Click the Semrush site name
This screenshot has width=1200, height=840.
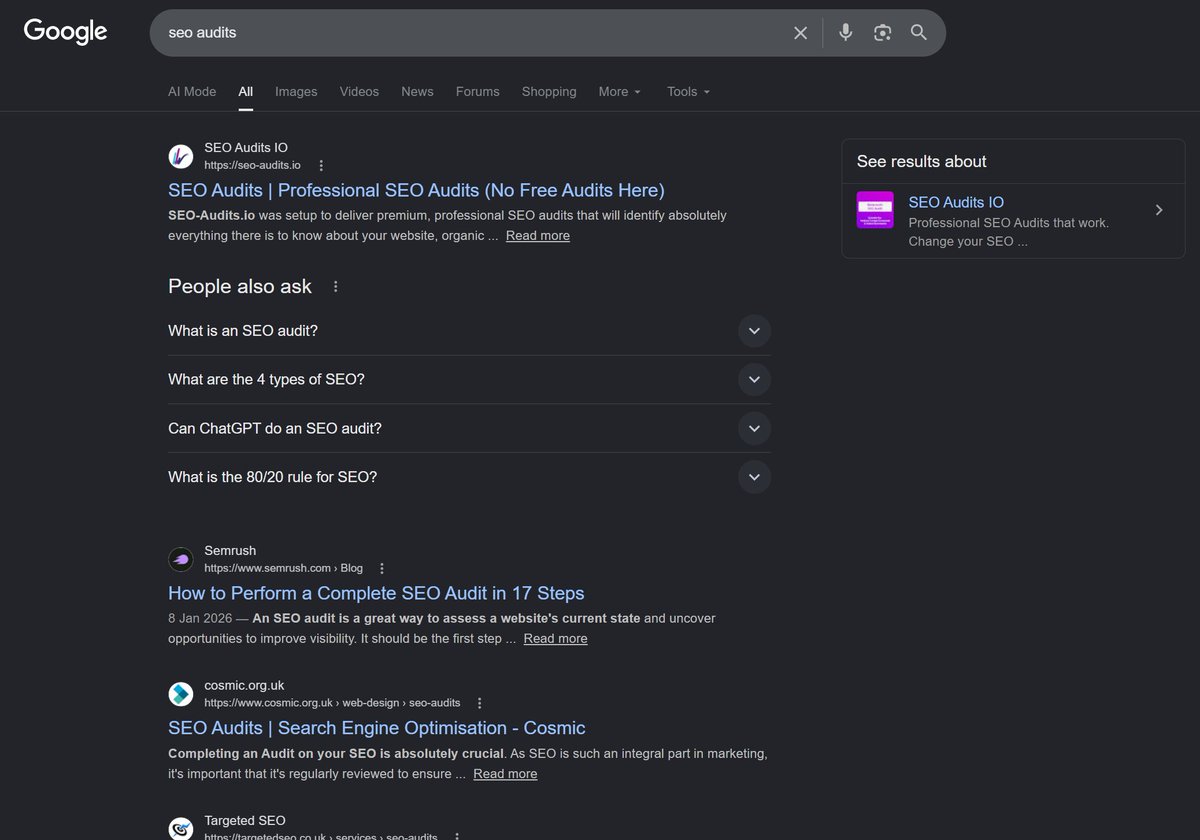[x=230, y=551]
